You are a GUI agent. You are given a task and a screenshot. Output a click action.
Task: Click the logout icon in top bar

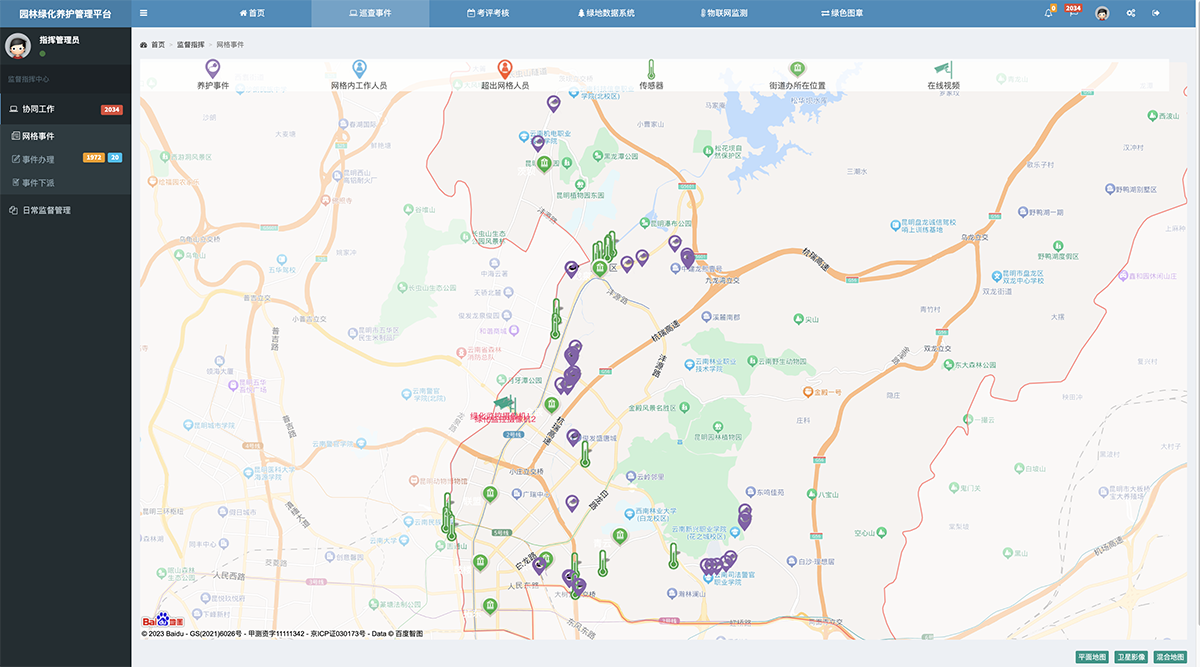pyautogui.click(x=1156, y=13)
